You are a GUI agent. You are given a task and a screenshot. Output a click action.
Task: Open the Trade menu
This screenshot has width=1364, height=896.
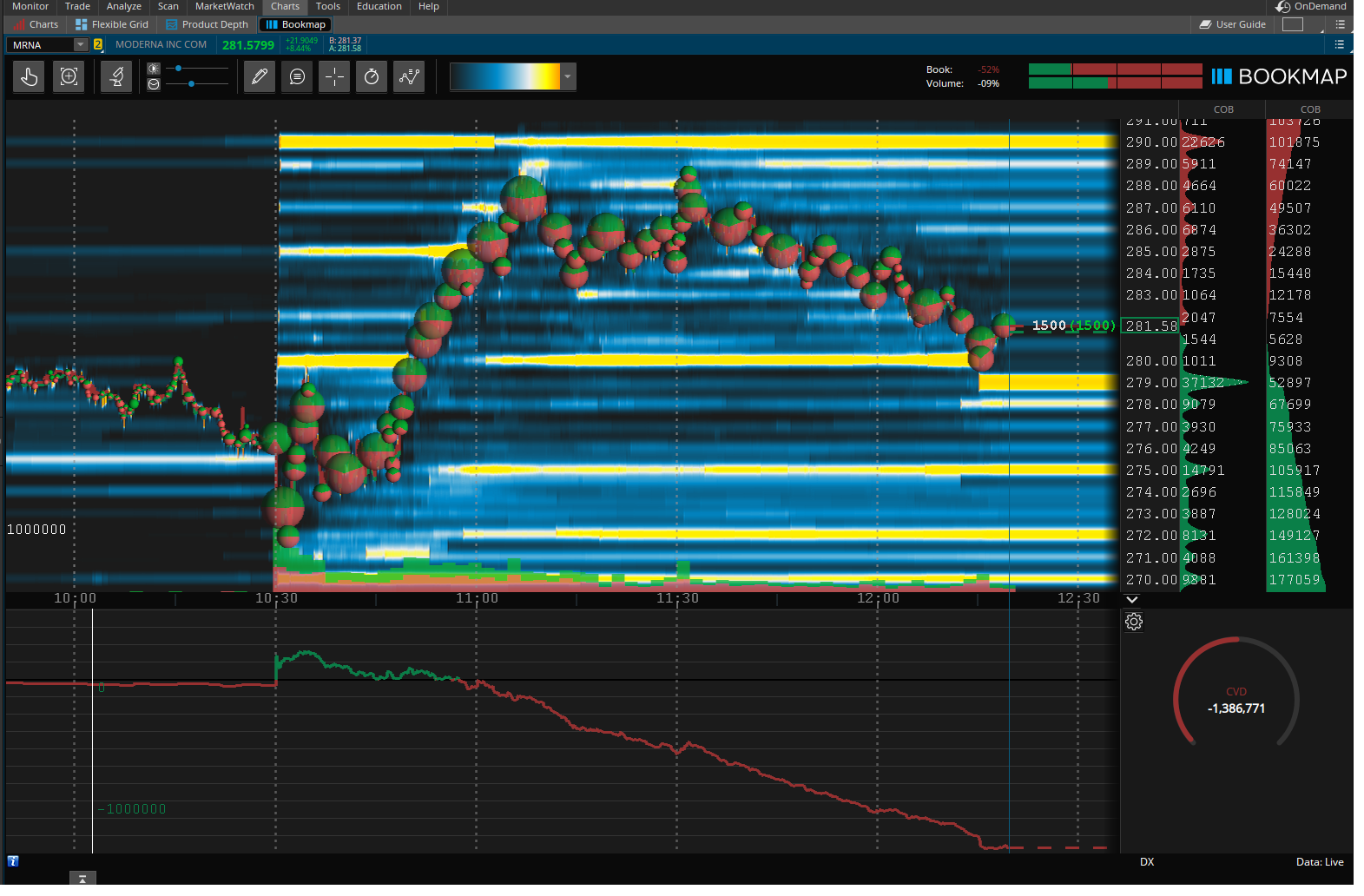click(77, 6)
